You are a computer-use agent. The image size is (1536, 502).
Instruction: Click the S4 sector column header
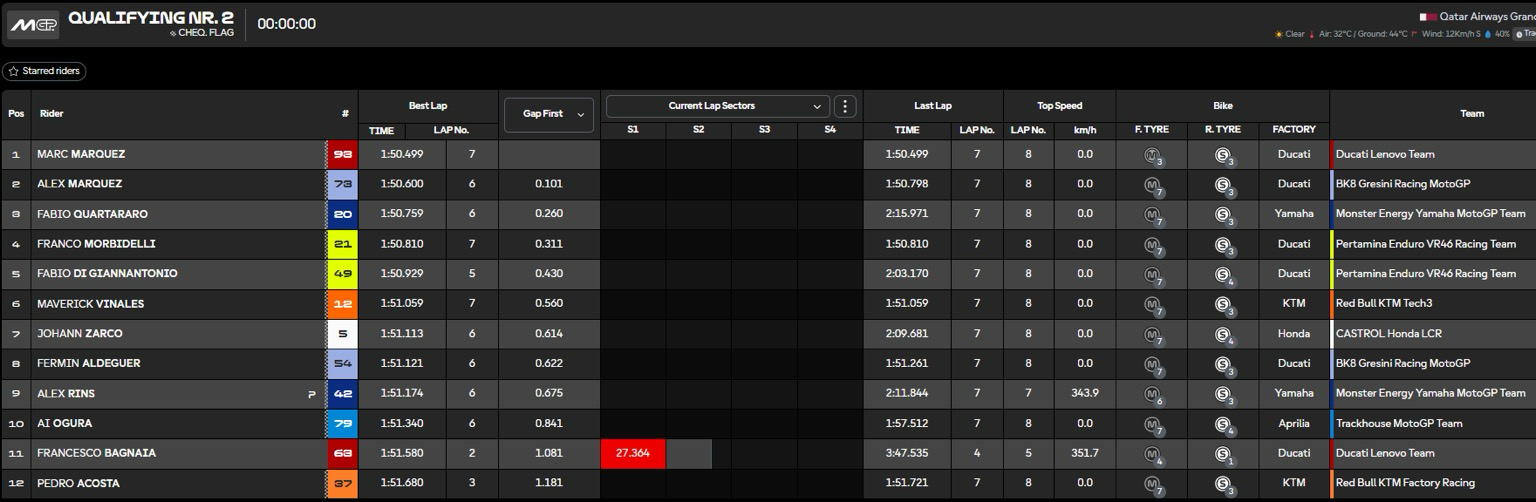pyautogui.click(x=830, y=130)
